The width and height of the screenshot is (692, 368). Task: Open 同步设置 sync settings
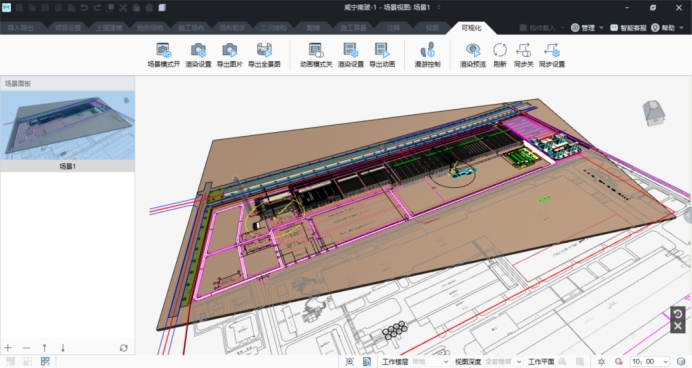point(552,55)
